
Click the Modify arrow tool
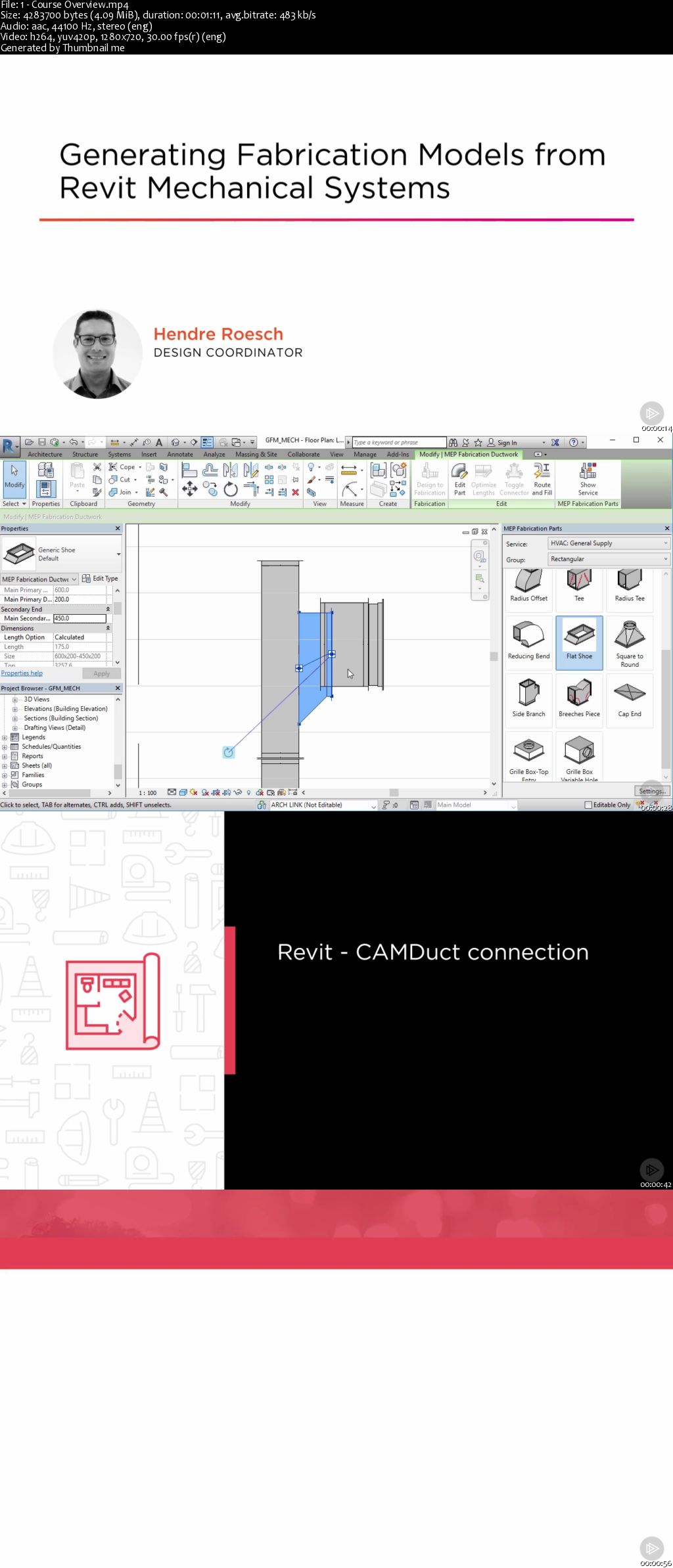click(x=14, y=477)
